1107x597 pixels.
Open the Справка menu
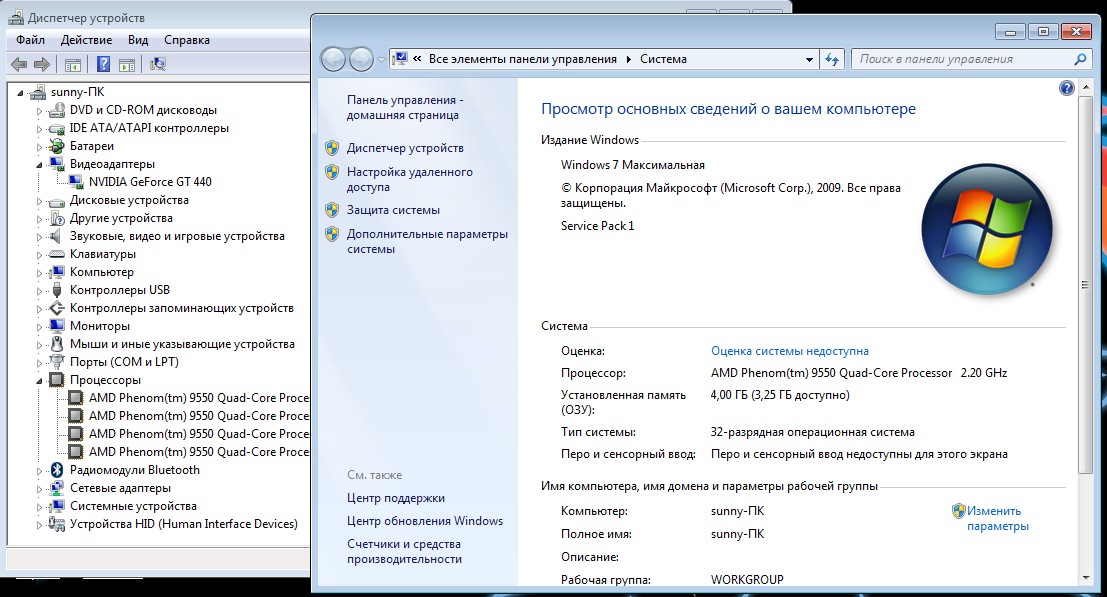[x=187, y=40]
